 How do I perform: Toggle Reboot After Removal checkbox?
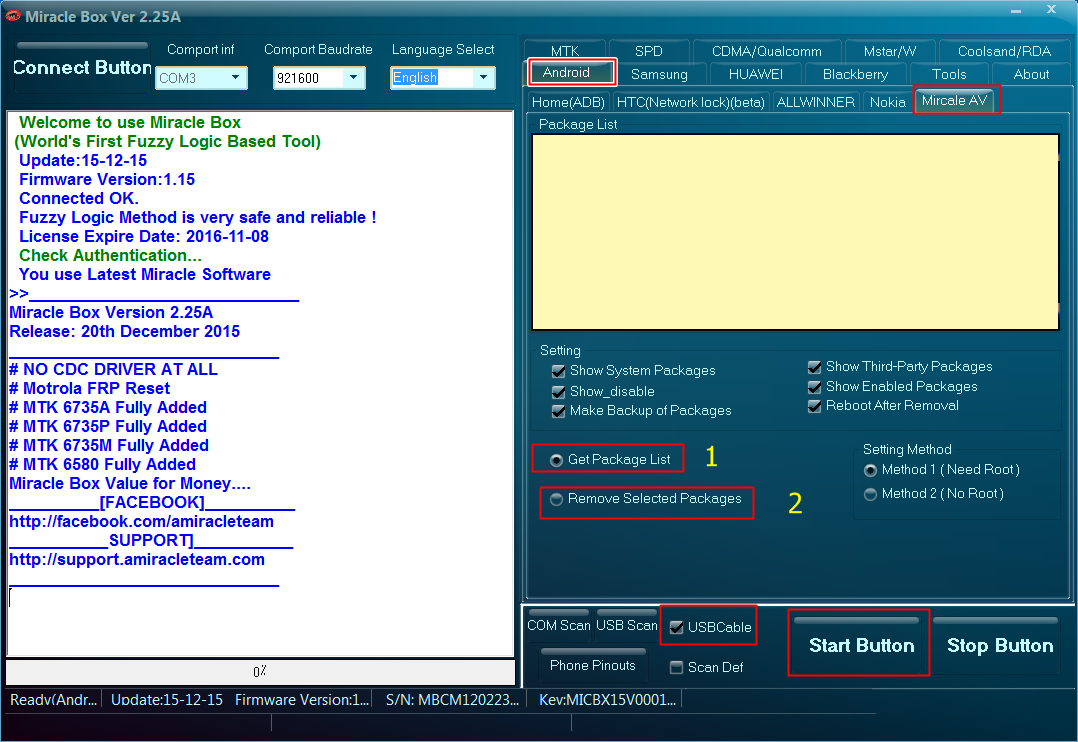(x=815, y=406)
